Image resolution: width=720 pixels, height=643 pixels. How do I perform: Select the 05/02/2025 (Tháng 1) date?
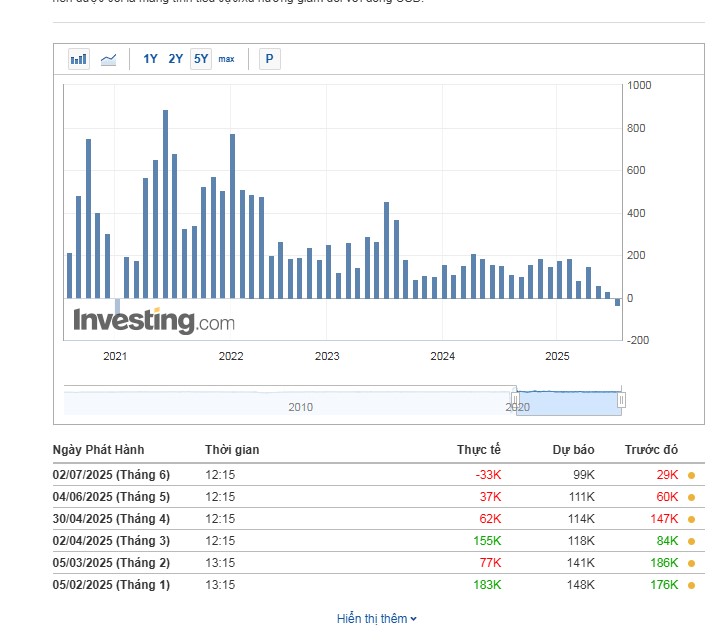111,585
